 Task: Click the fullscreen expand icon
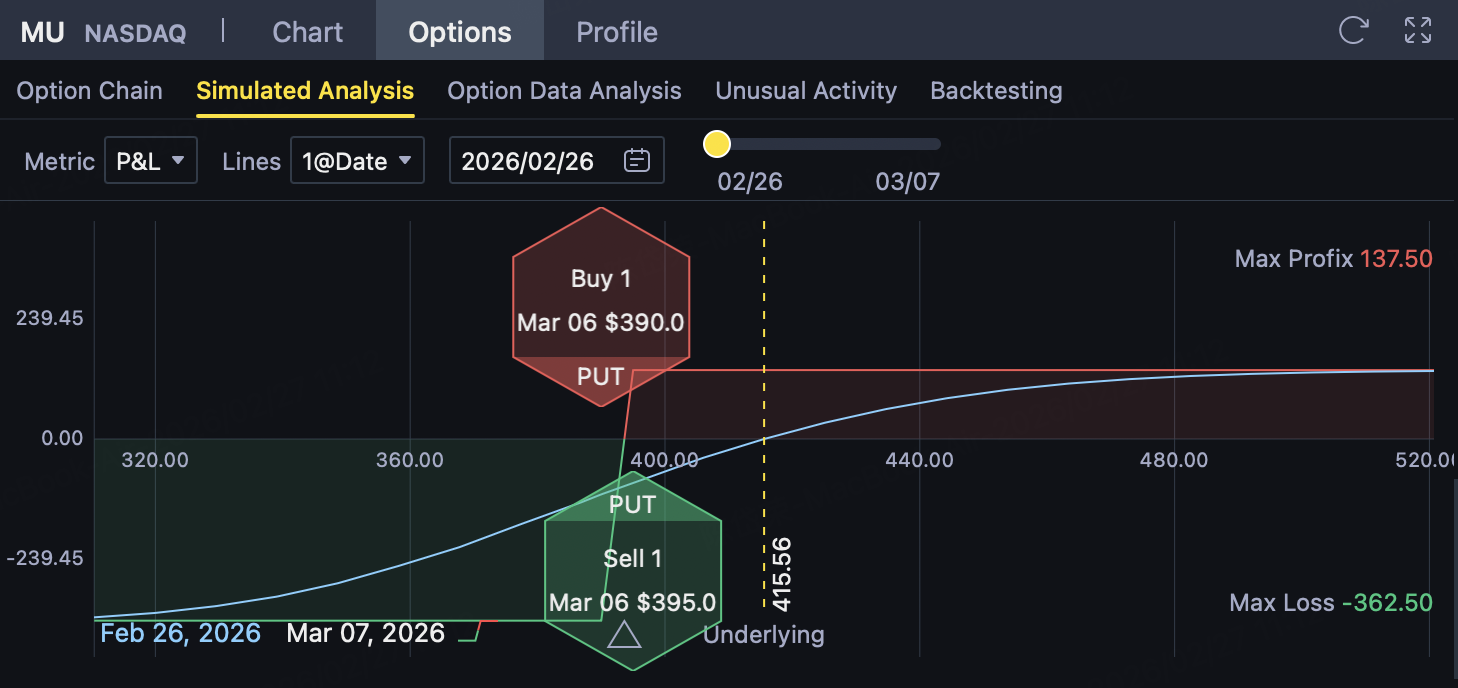point(1418,30)
